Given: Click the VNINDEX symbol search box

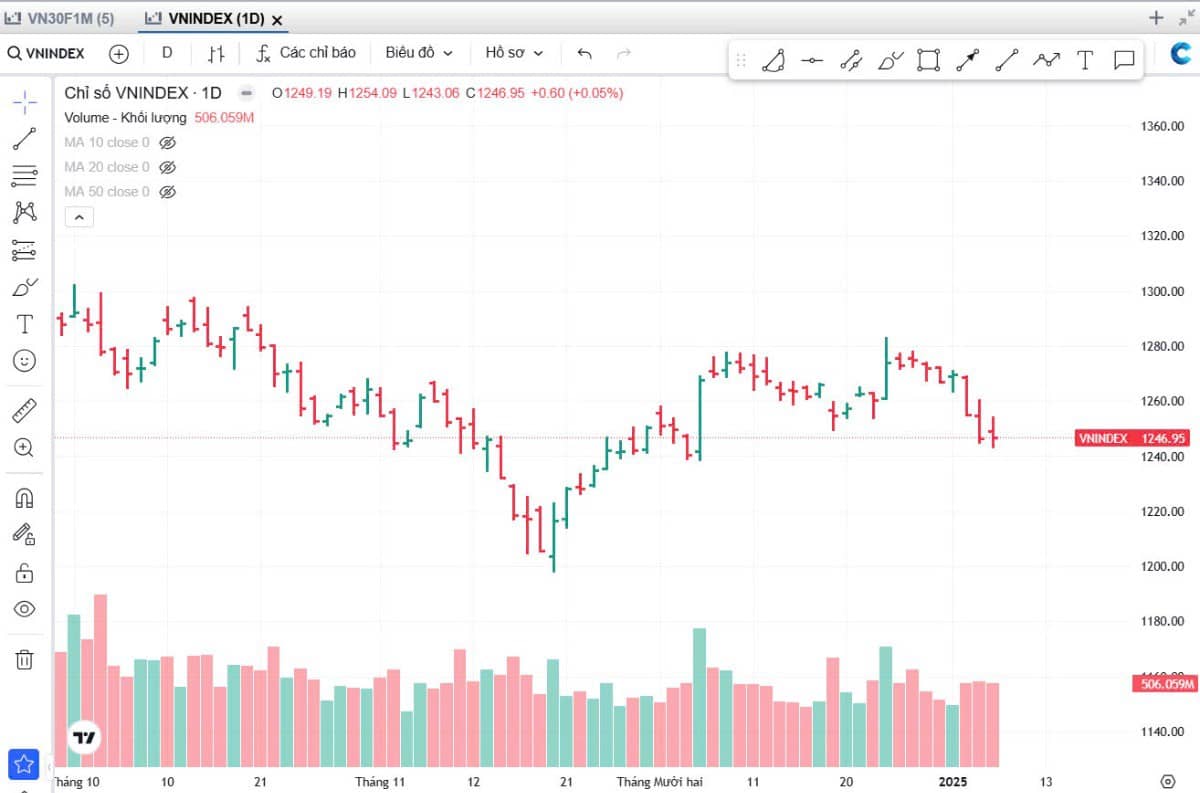Looking at the screenshot, I should click(46, 53).
